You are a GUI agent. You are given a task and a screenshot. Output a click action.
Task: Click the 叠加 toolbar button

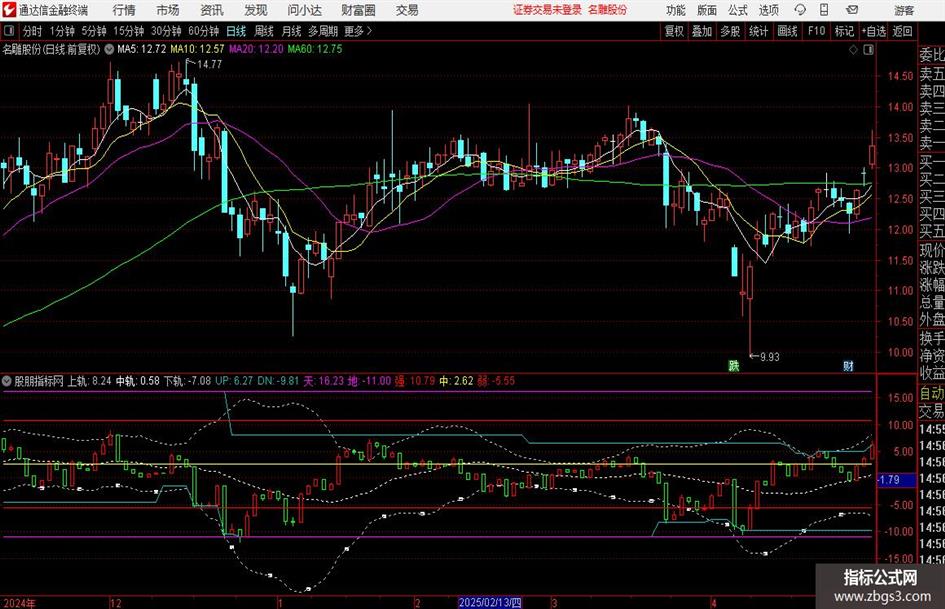point(702,31)
